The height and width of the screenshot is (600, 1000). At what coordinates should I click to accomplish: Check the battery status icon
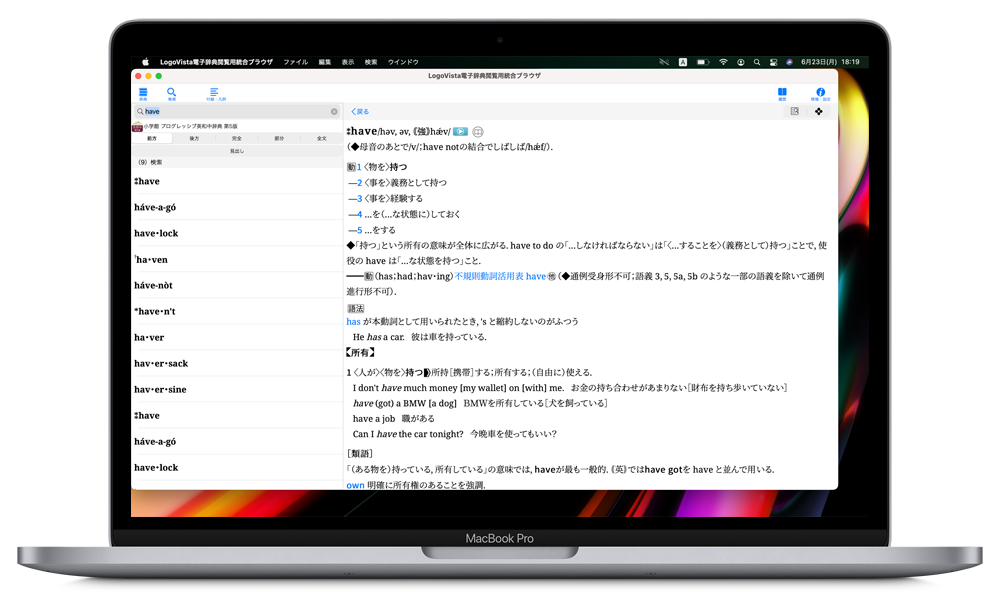point(703,62)
